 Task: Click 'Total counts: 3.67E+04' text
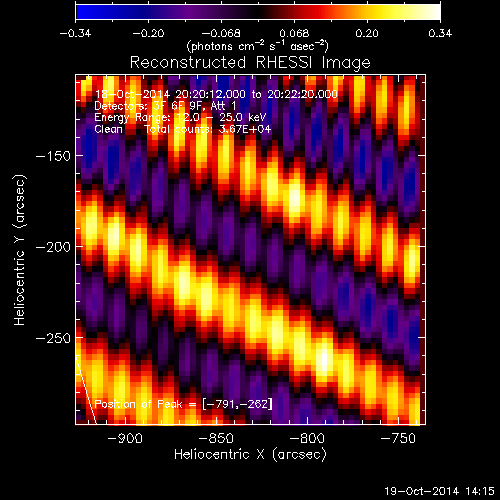[x=208, y=129]
